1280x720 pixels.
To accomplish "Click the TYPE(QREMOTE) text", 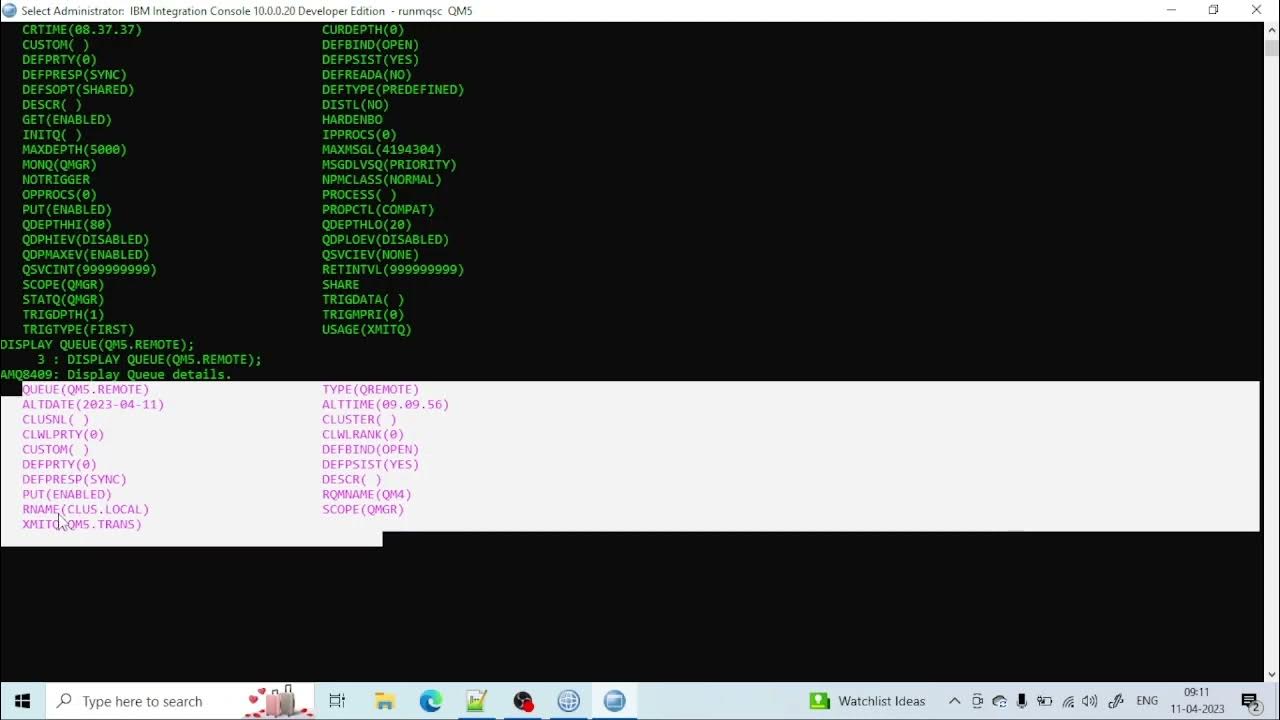I will click(371, 389).
